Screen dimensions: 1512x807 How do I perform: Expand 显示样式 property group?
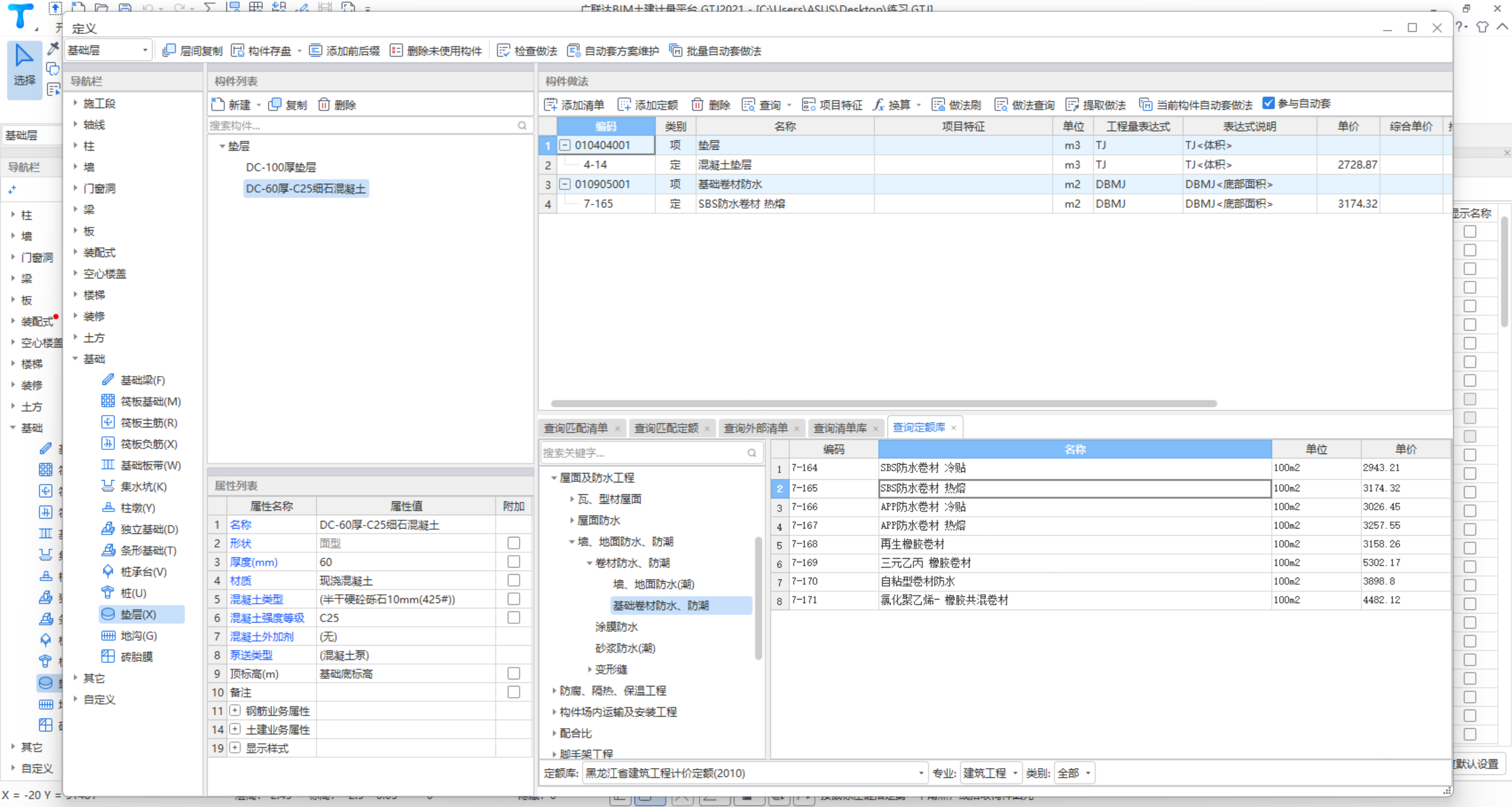tap(235, 748)
